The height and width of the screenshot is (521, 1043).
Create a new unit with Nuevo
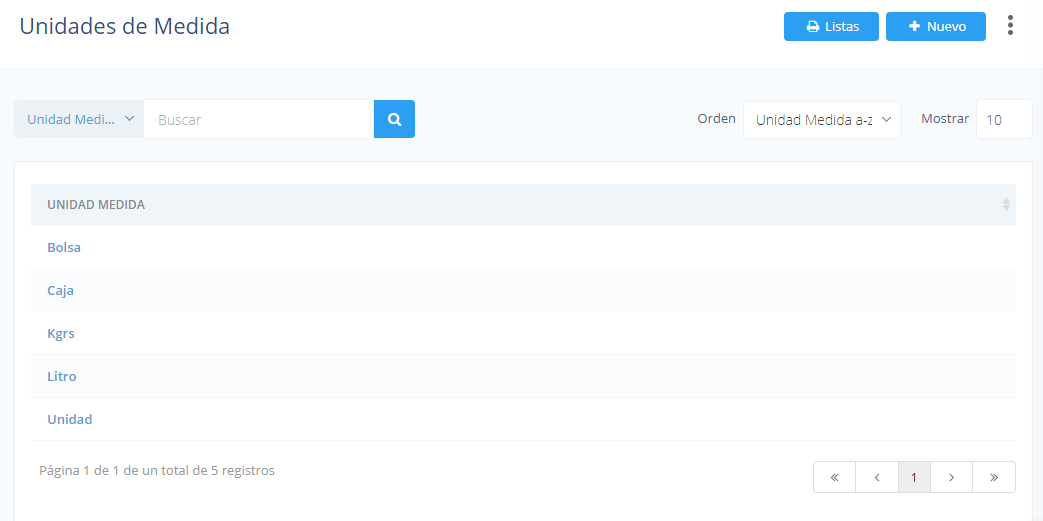[x=936, y=27]
